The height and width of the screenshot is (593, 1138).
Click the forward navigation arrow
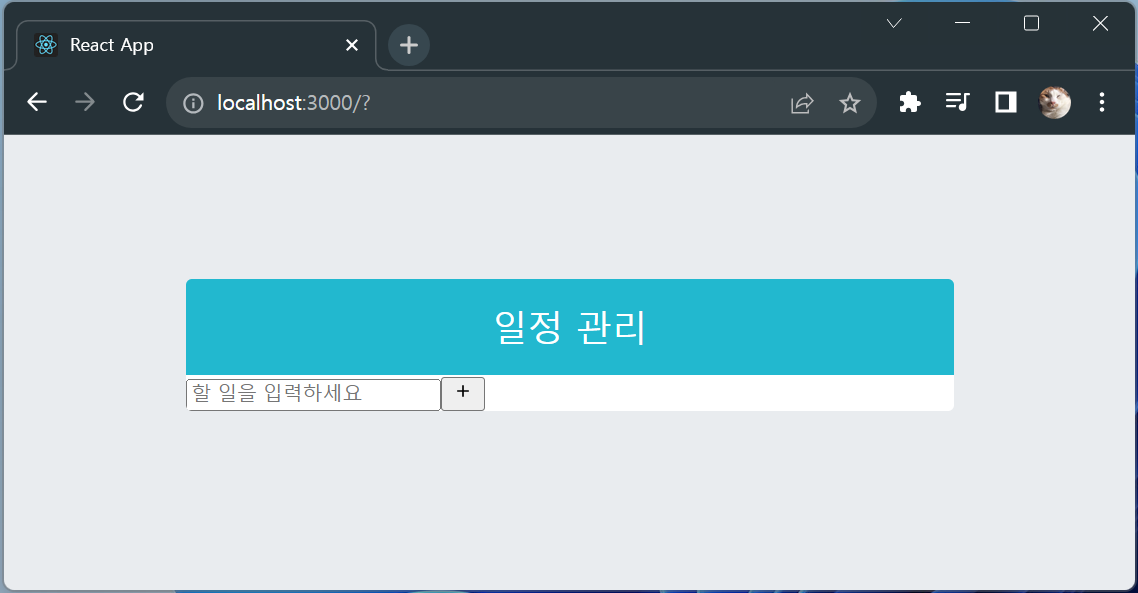[85, 102]
